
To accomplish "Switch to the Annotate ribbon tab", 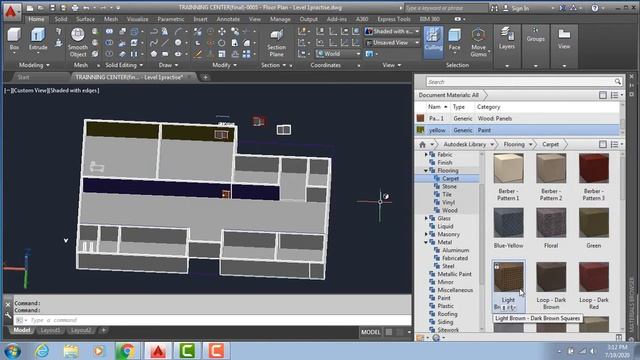I will pyautogui.click(x=228, y=19).
